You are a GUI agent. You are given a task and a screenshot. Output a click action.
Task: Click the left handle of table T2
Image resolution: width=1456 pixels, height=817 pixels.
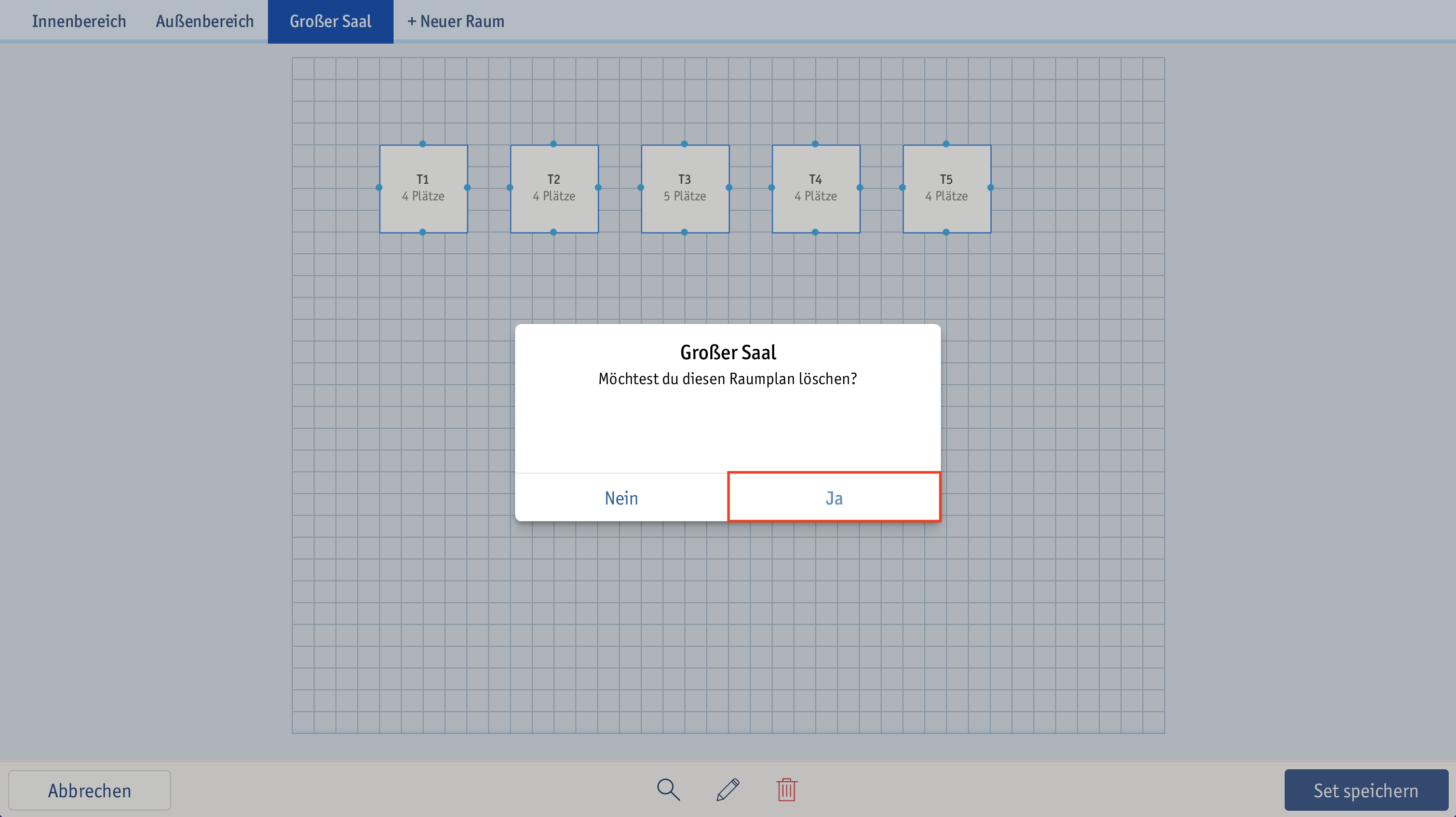click(x=510, y=187)
